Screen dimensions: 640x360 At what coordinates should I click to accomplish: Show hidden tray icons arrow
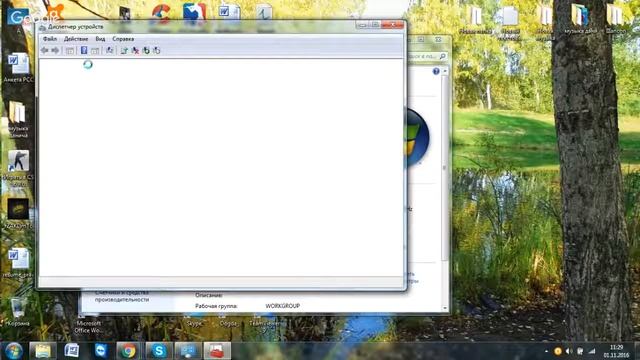click(x=546, y=351)
